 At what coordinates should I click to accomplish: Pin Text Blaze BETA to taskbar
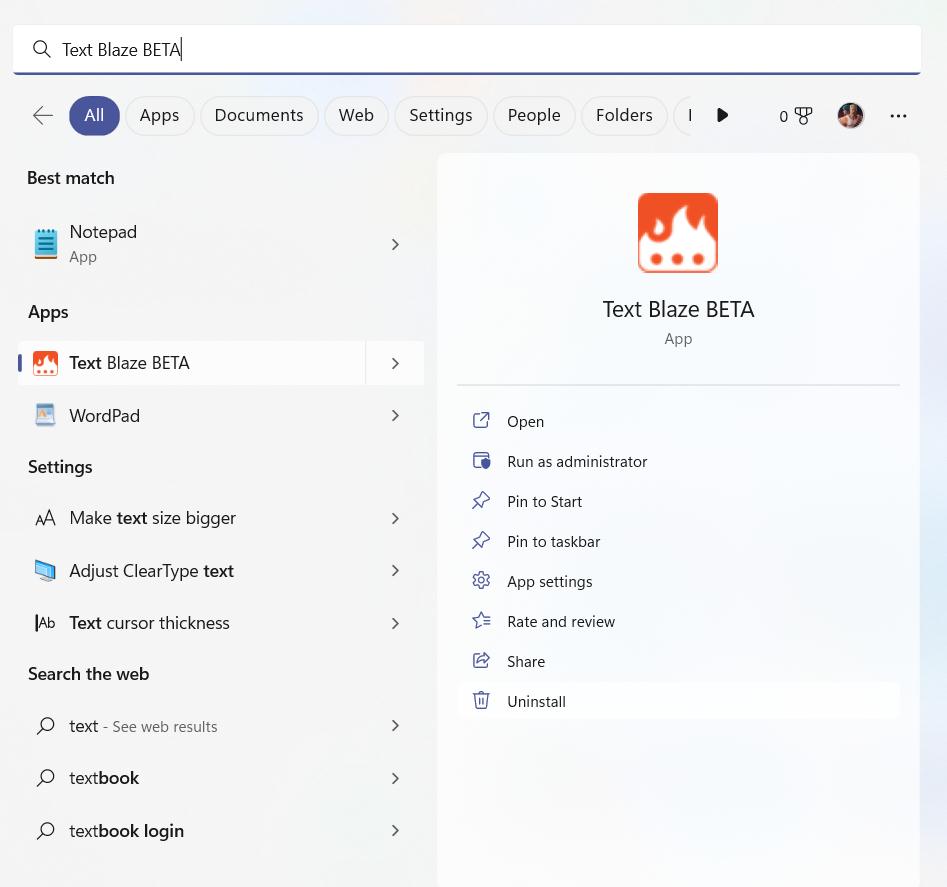click(678, 541)
